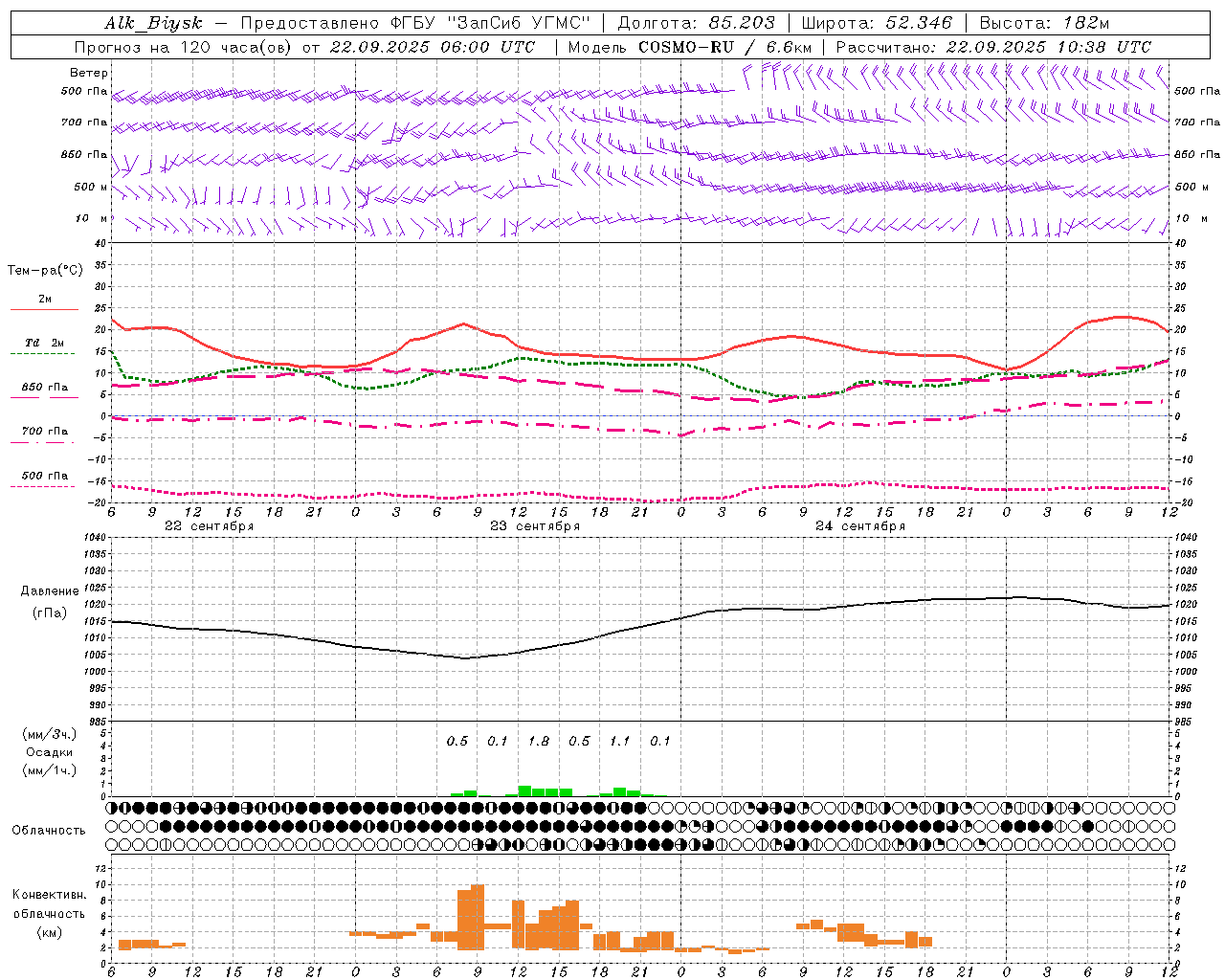Select the model label COSMO-RU / 6.6км
Screen dimensions: 1225x980
(724, 47)
